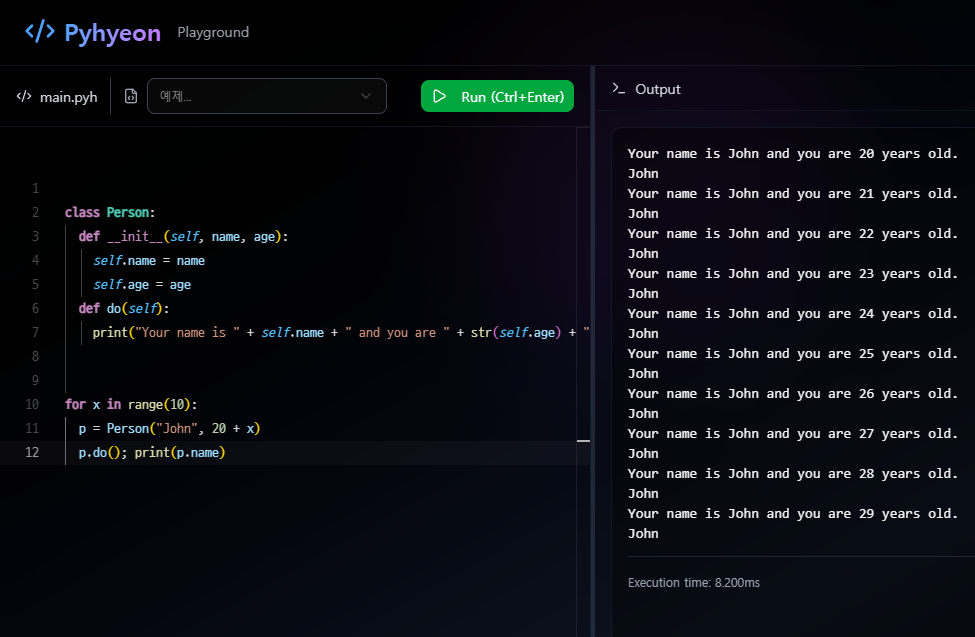Click the code icon beside main.pyh

click(x=24, y=97)
